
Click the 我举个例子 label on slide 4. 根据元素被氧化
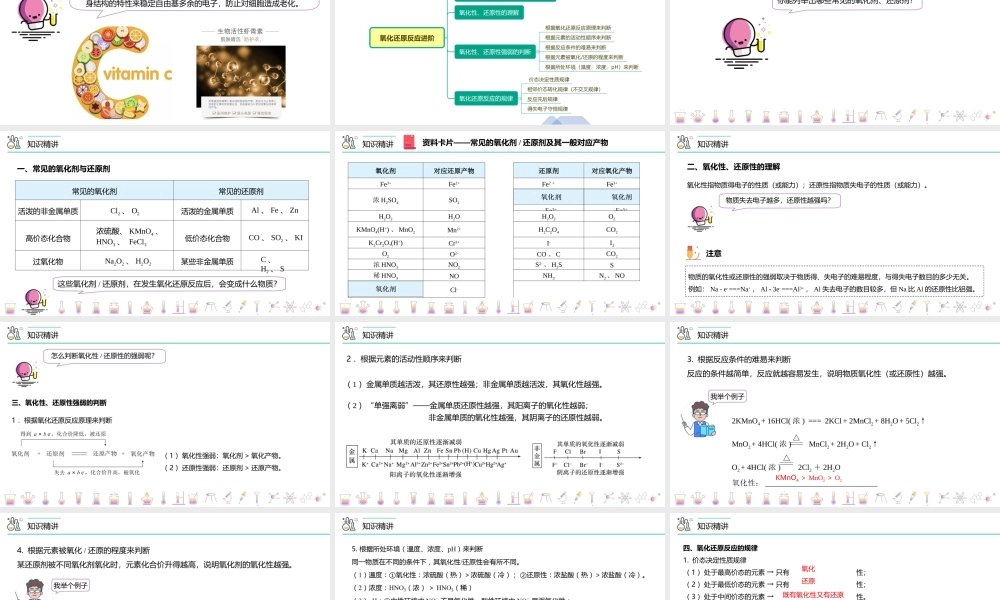point(71,585)
